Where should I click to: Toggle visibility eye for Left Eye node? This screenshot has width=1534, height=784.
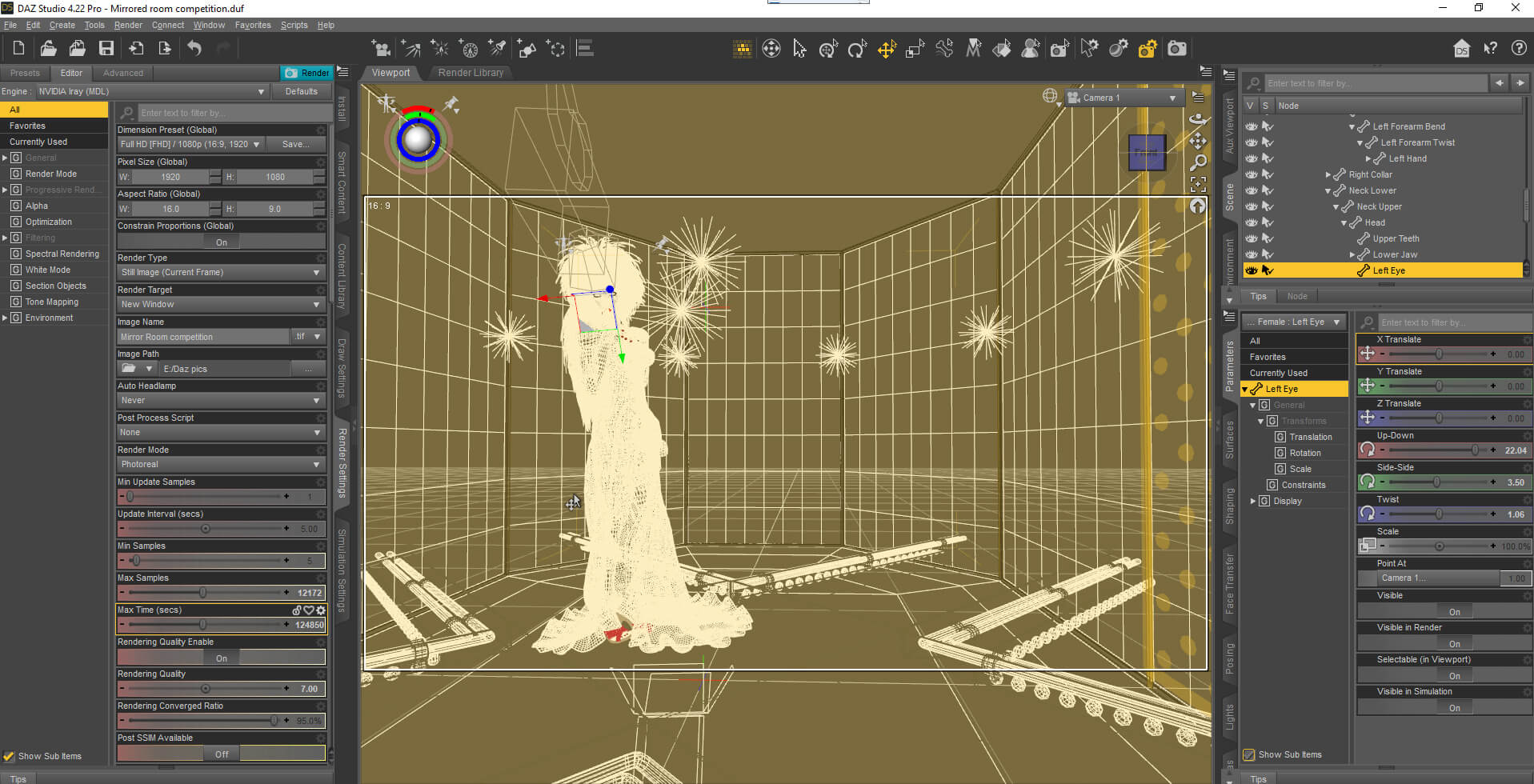coord(1252,270)
